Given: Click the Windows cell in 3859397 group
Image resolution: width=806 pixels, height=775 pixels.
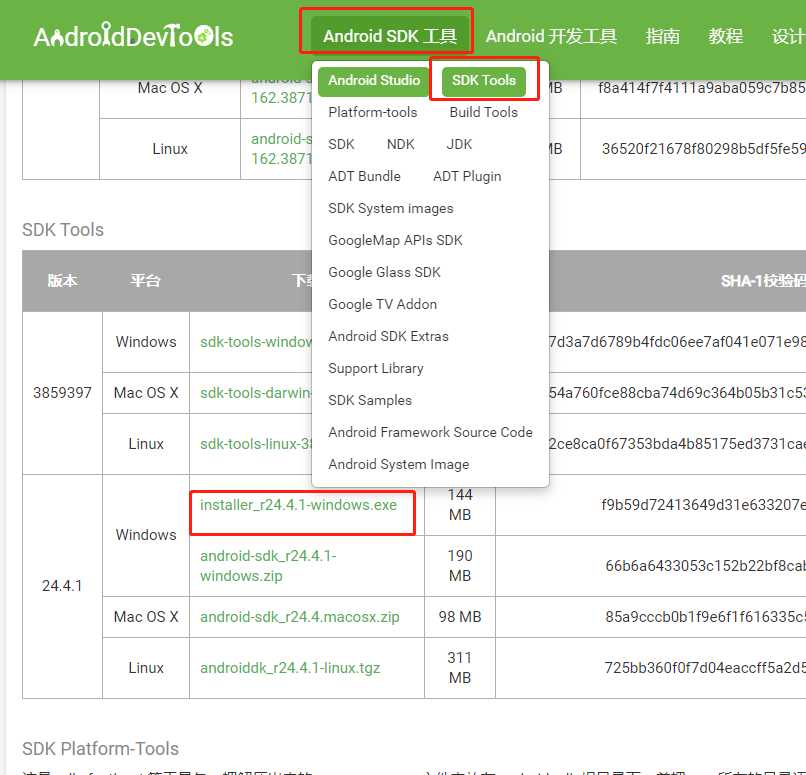Looking at the screenshot, I should click(146, 342).
